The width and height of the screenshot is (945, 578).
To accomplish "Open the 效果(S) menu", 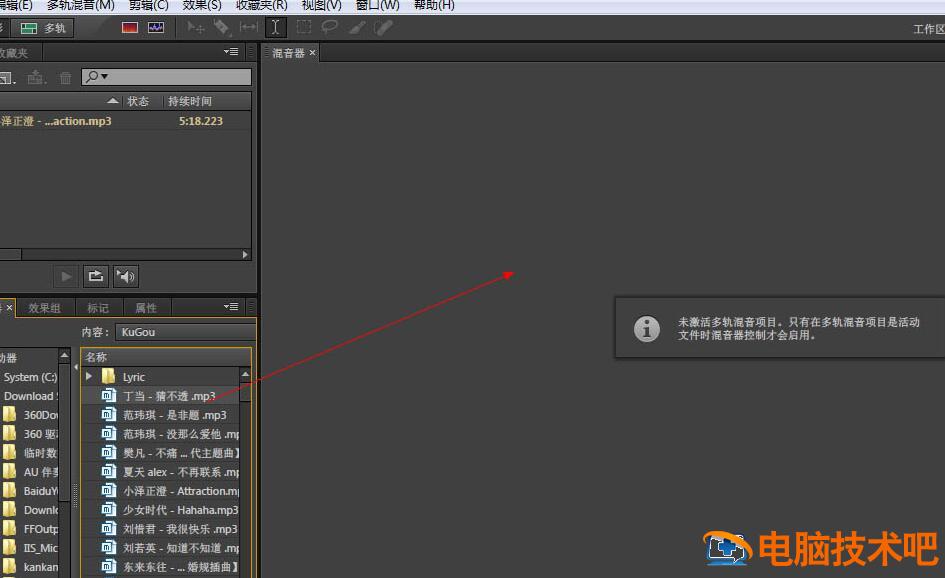I will tap(202, 5).
